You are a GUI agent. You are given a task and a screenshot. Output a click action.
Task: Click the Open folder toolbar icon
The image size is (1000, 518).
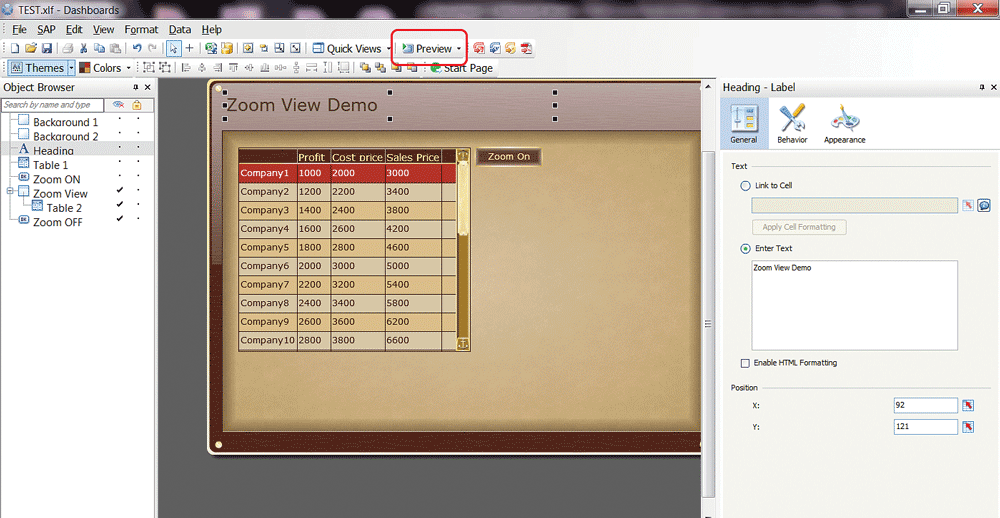click(31, 48)
